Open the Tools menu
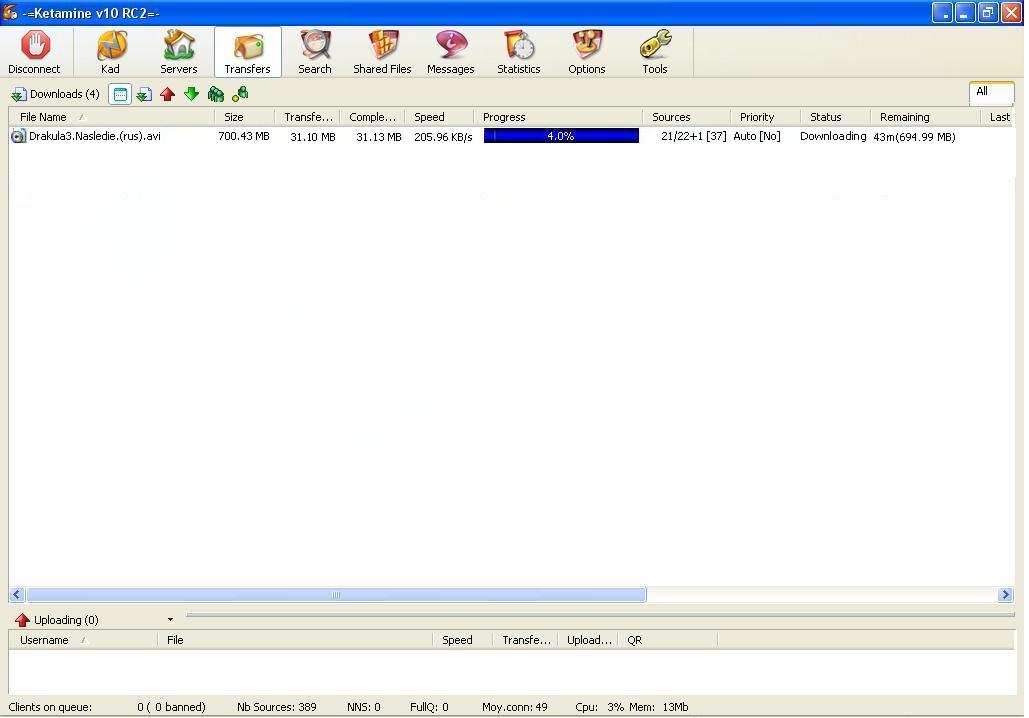1029x718 pixels. (655, 52)
